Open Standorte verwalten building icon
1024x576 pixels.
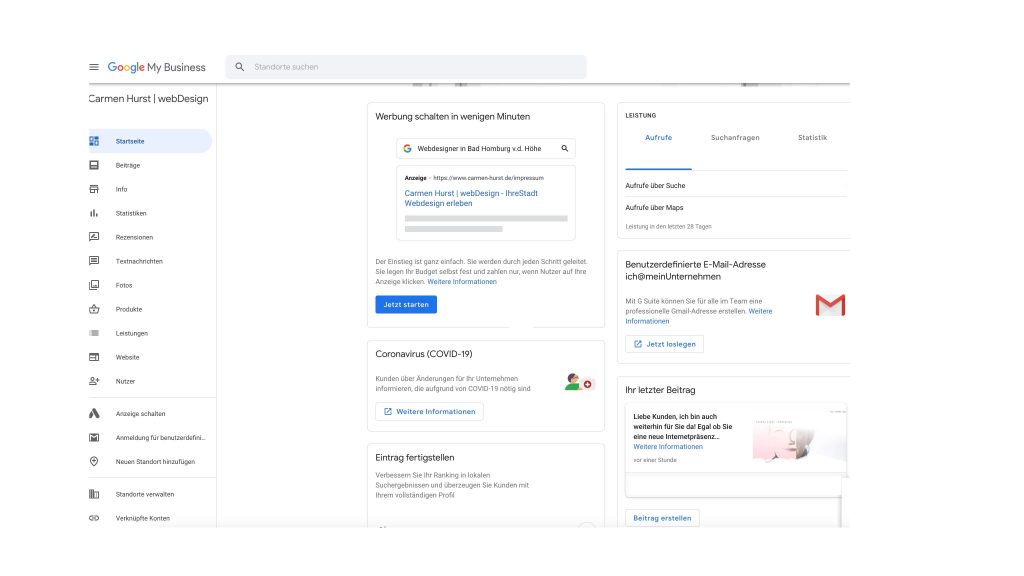[94, 494]
